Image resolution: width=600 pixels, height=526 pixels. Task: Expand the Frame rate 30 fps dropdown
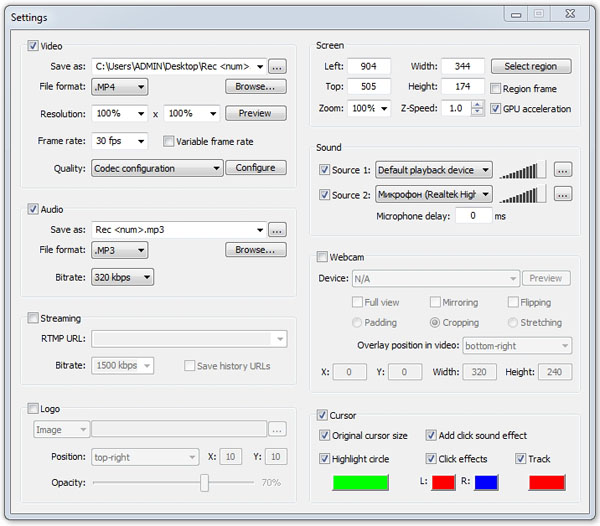click(119, 142)
